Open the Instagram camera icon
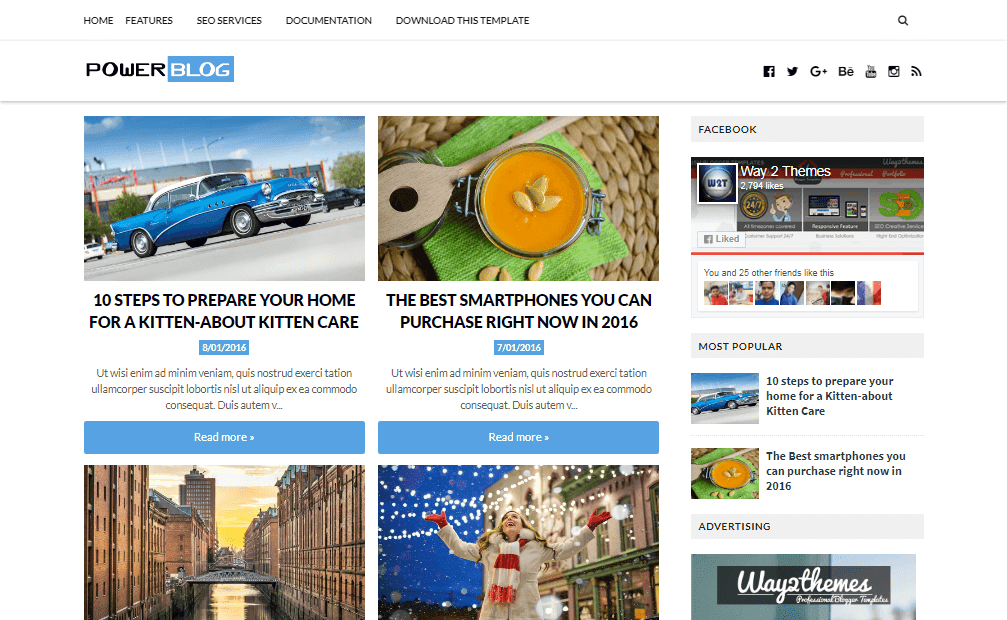1007x620 pixels. (893, 71)
